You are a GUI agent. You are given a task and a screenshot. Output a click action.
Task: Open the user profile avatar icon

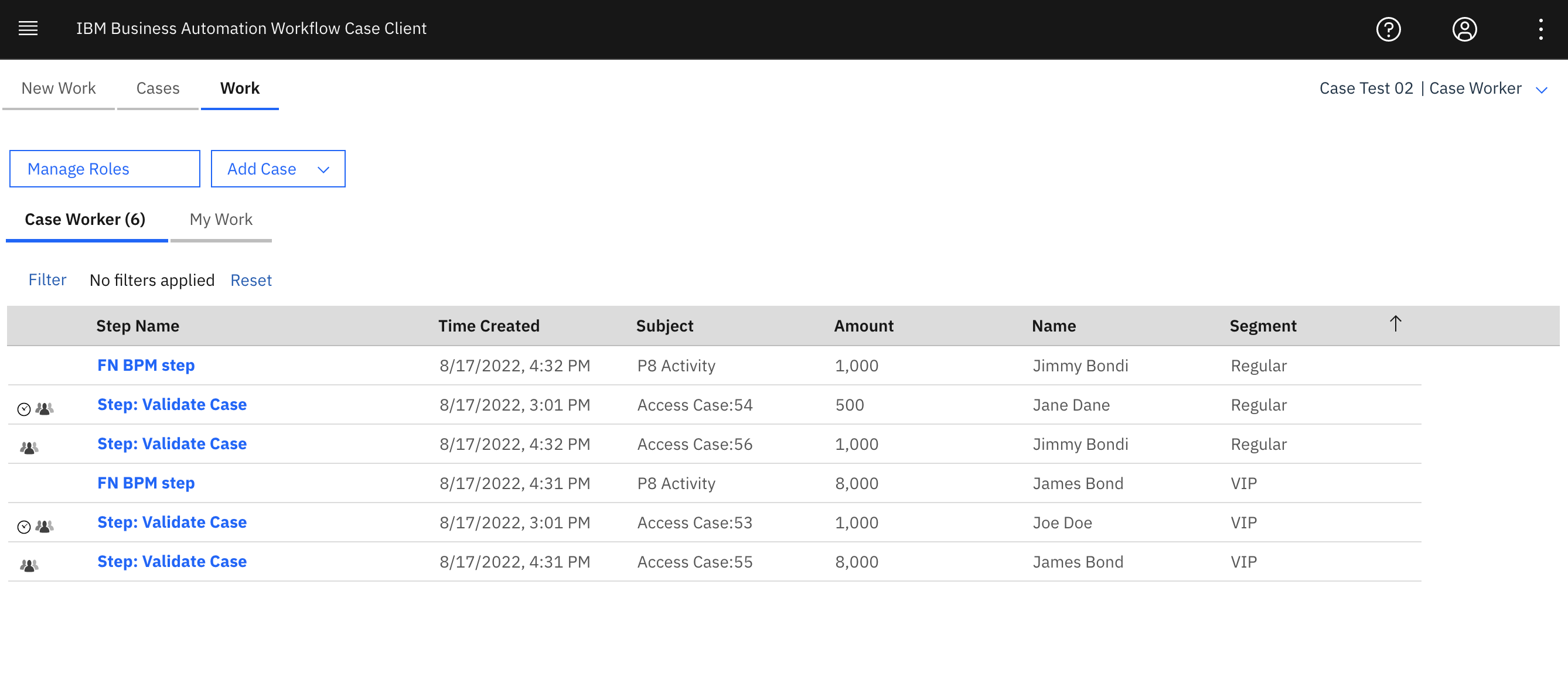click(1464, 29)
